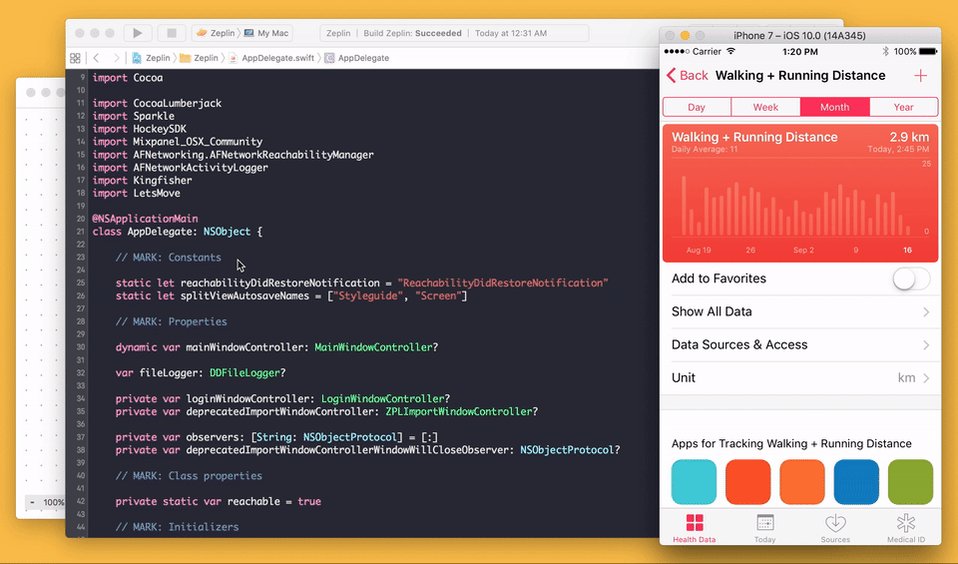The height and width of the screenshot is (564, 958).
Task: Click the "ReachabilityDidRestoreNotification" string literal
Action: pyautogui.click(x=503, y=283)
